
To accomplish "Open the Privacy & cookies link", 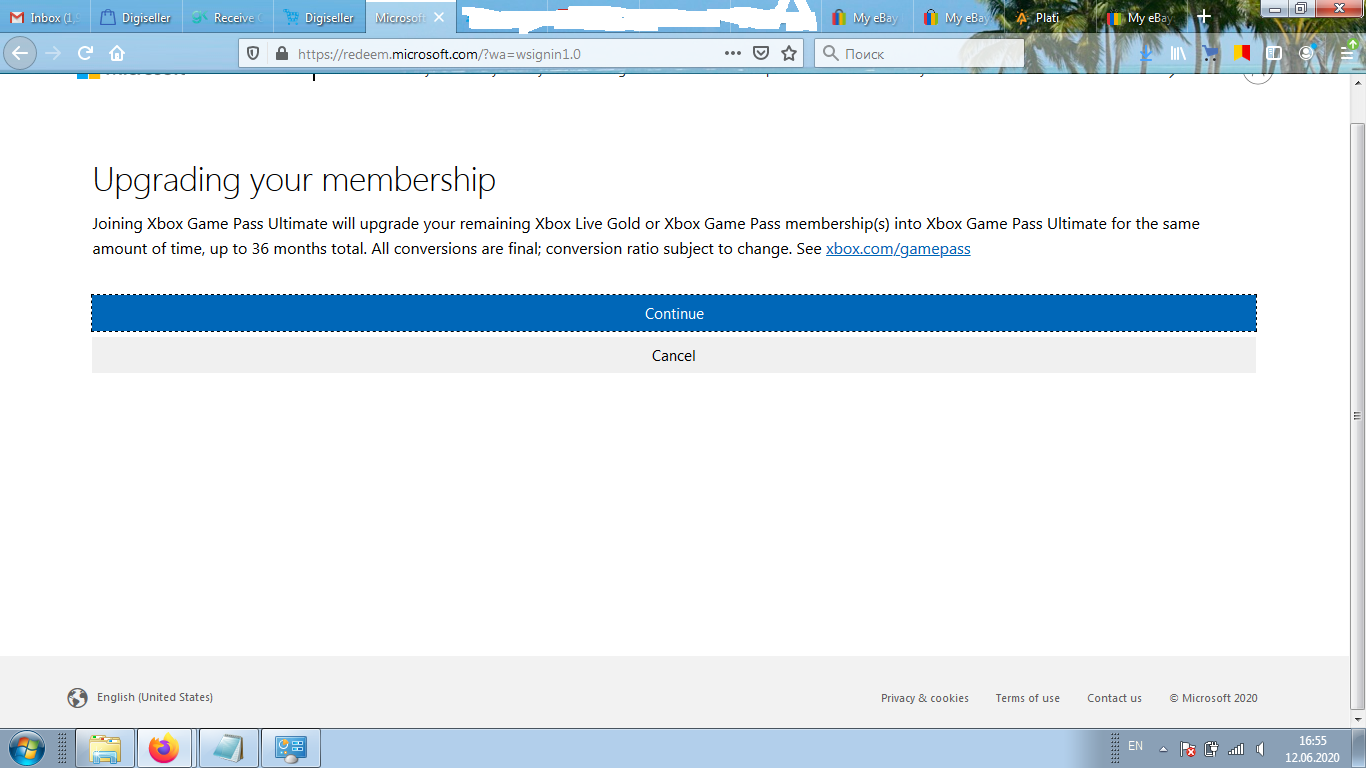I will coord(924,698).
